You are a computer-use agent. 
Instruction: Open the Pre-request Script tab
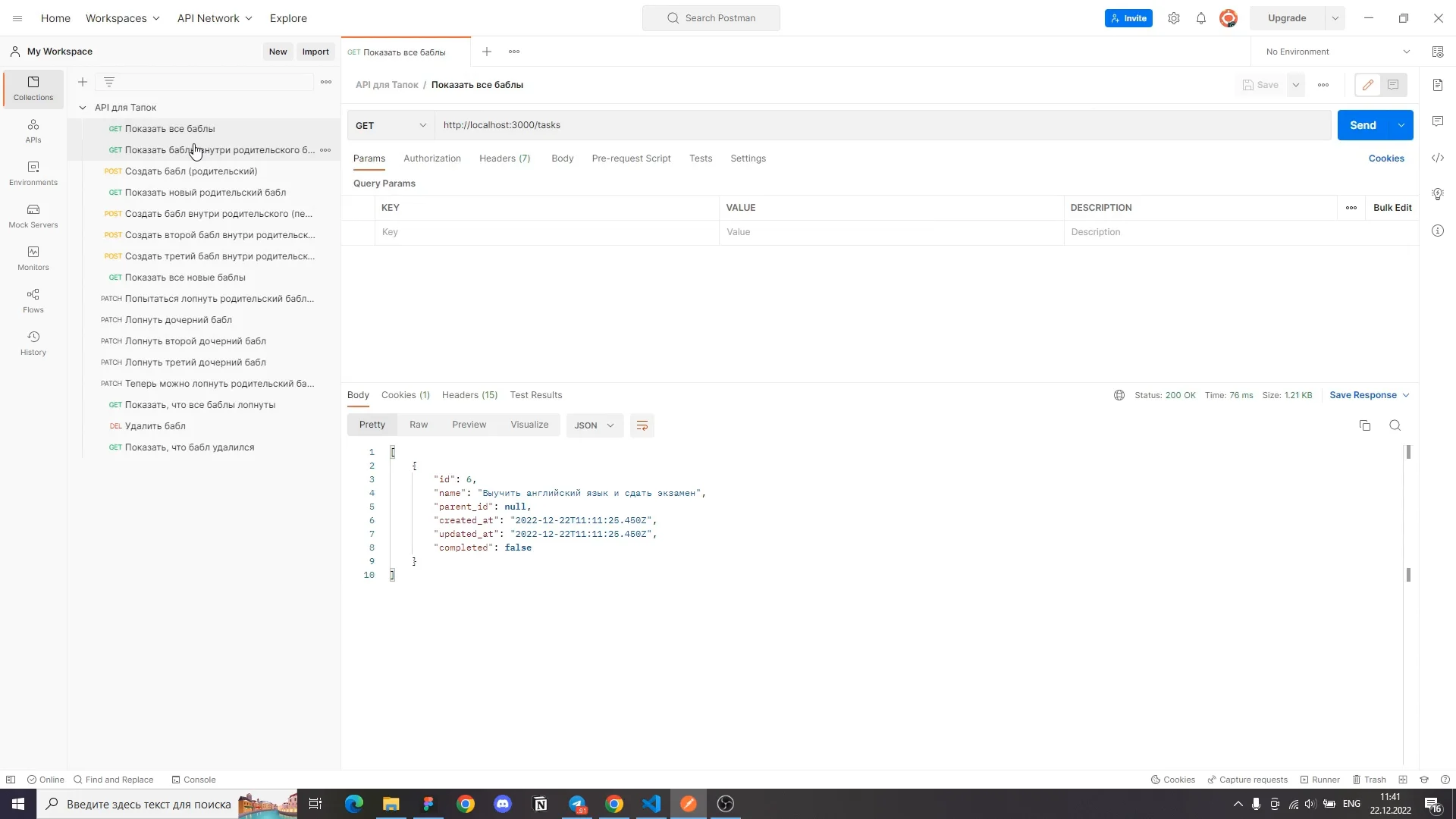coord(631,158)
